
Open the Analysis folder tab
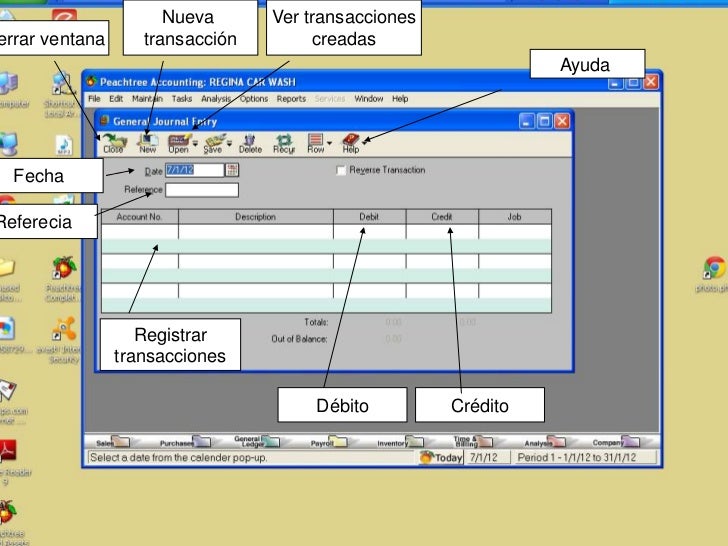pyautogui.click(x=545, y=442)
